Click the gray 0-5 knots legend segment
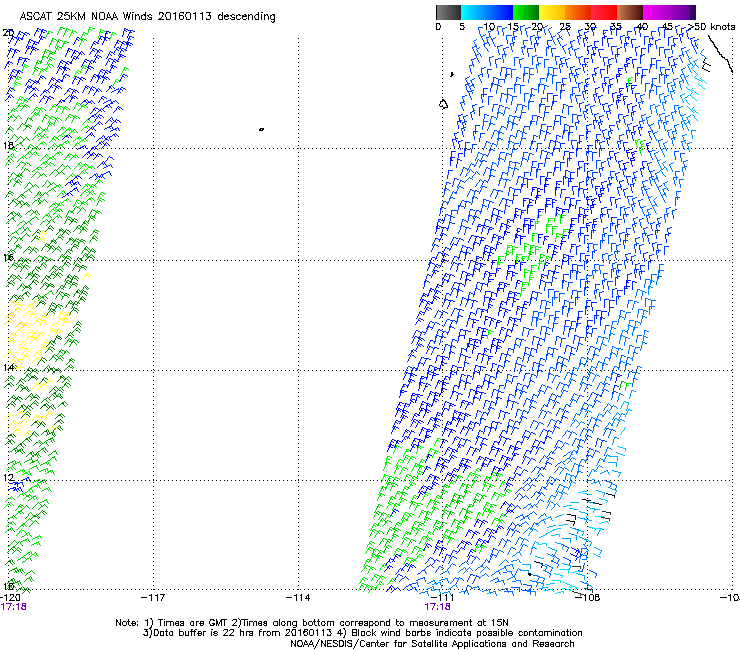Viewport: 740px width, 650px height. [448, 12]
